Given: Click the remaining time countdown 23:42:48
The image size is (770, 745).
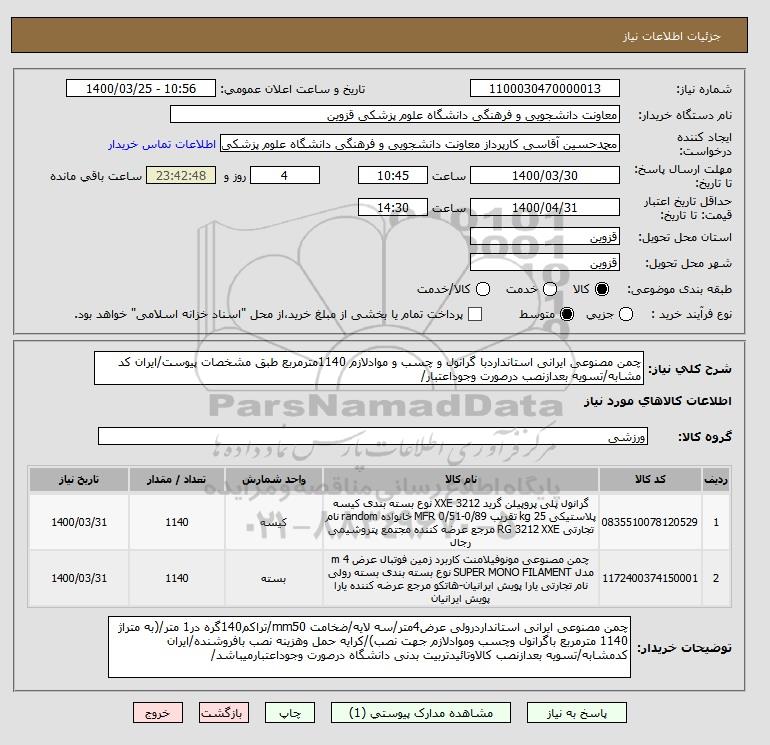Looking at the screenshot, I should coord(181,175).
